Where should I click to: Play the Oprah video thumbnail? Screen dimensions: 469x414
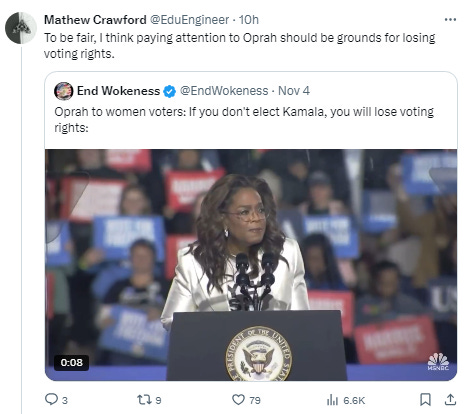tap(251, 265)
